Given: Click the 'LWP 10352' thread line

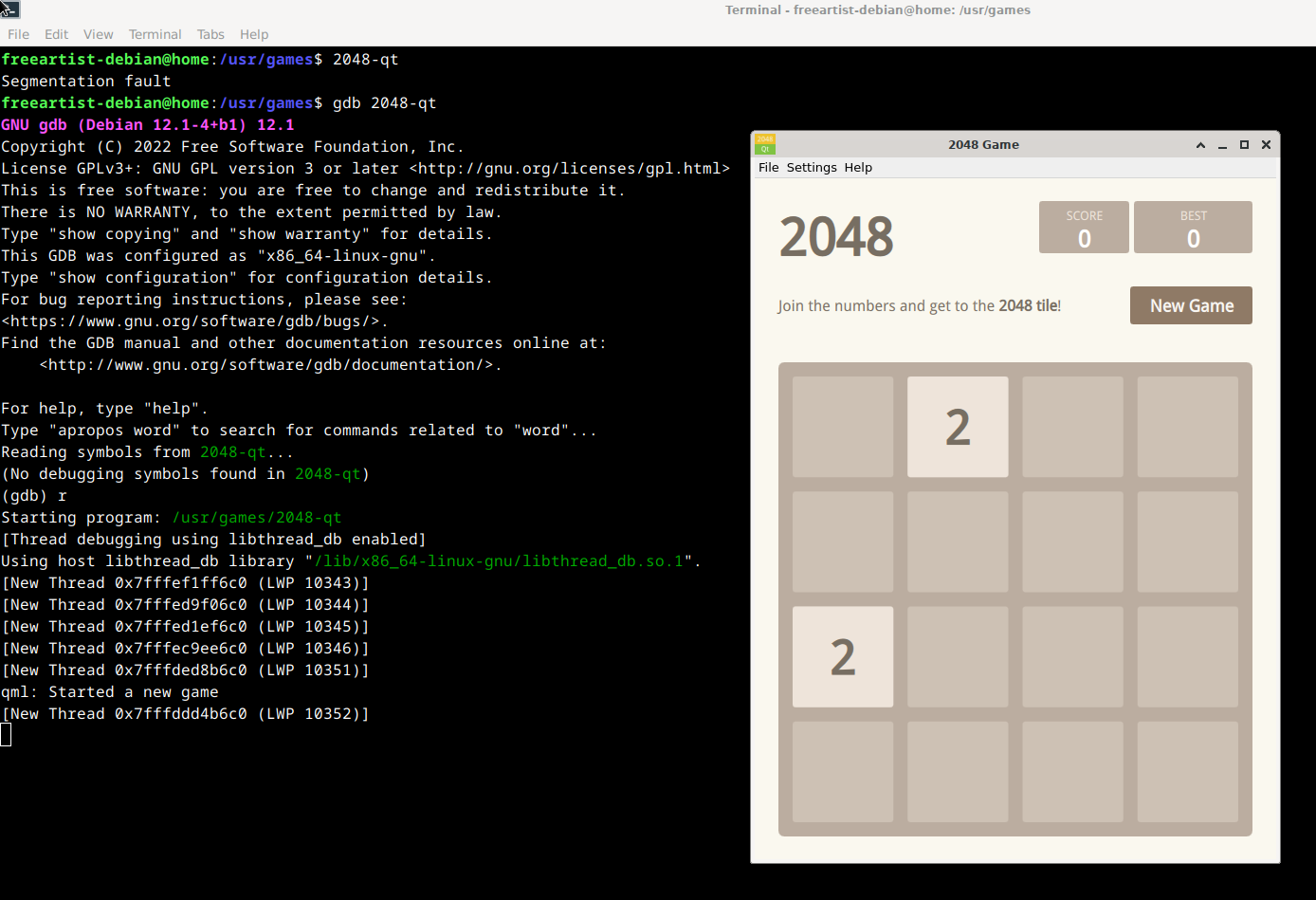Looking at the screenshot, I should click(186, 713).
